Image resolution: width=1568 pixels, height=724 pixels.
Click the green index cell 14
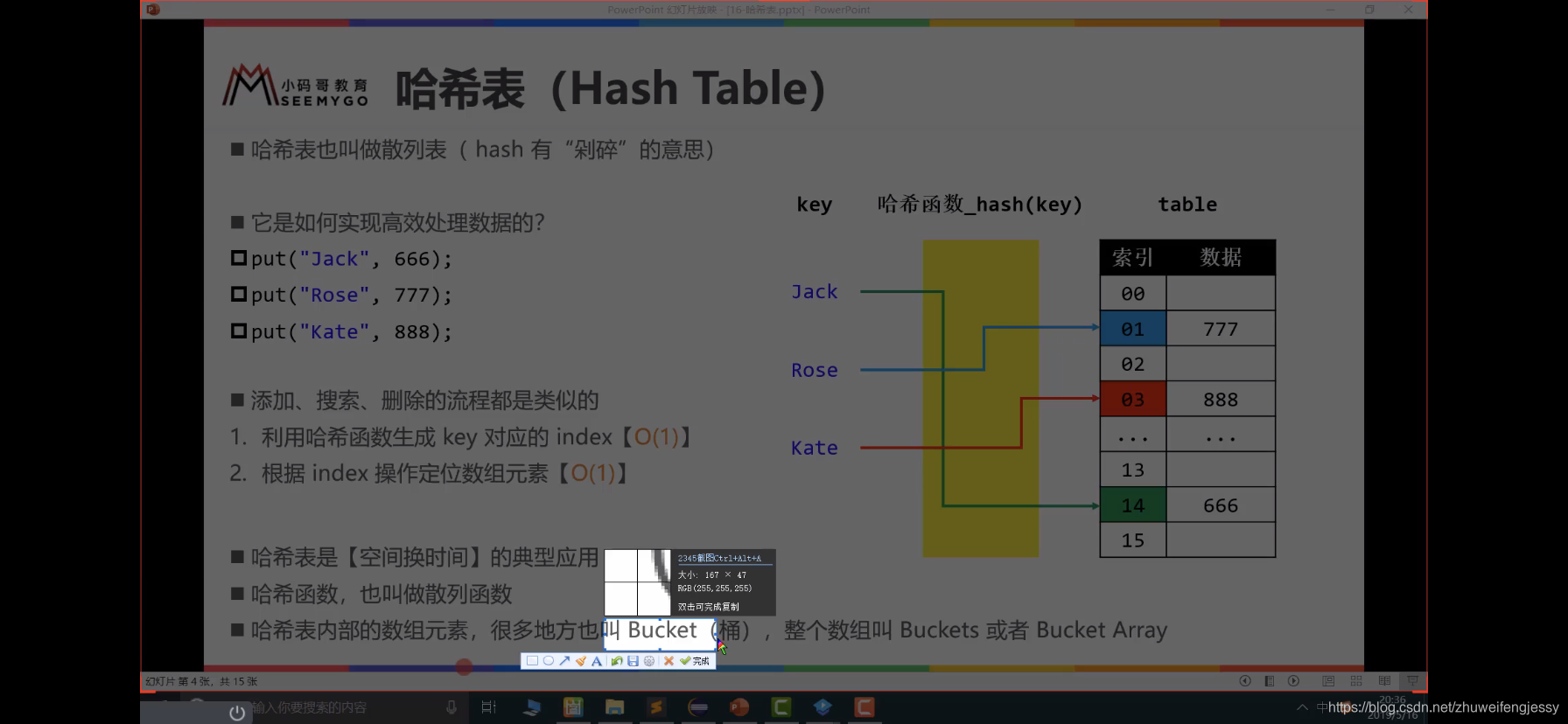point(1133,505)
